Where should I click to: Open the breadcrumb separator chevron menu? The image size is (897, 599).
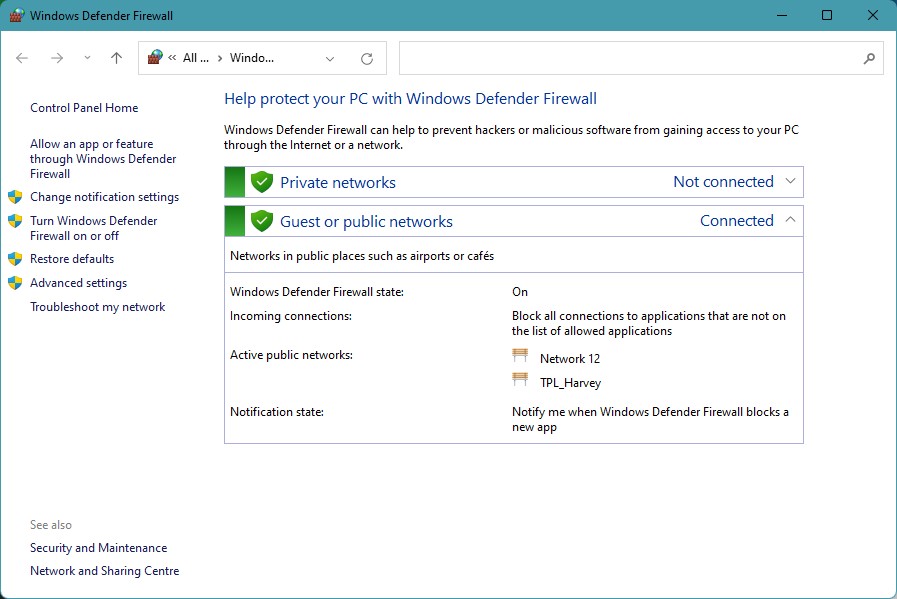pyautogui.click(x=220, y=58)
